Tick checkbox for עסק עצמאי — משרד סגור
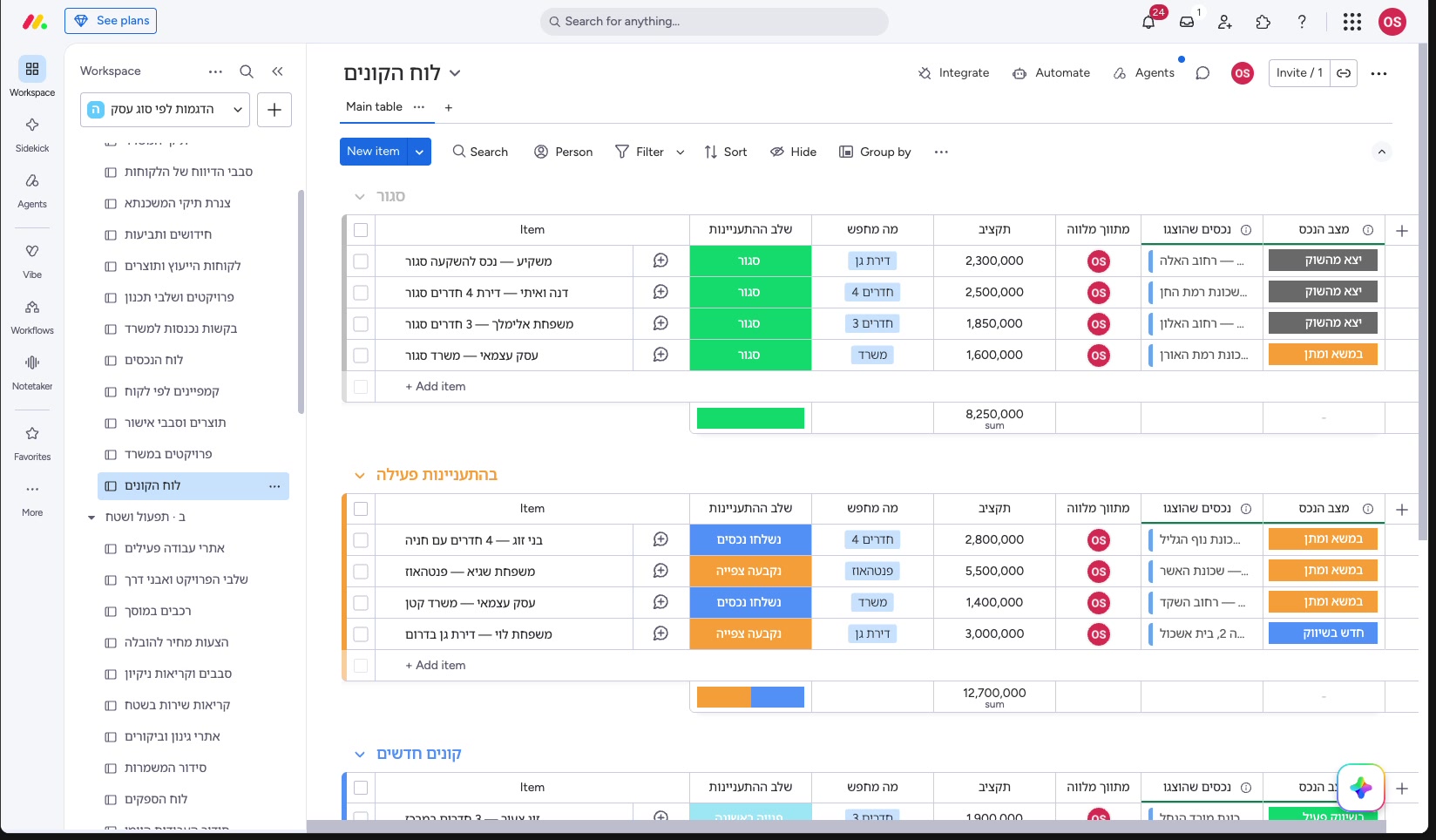Viewport: 1436px width, 840px height. pos(361,356)
